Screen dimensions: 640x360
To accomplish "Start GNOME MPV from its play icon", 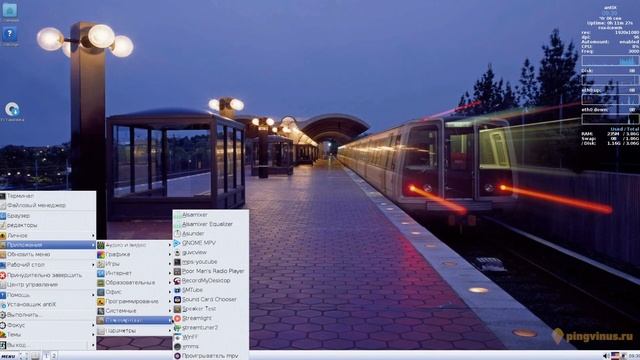I will pyautogui.click(x=177, y=243).
